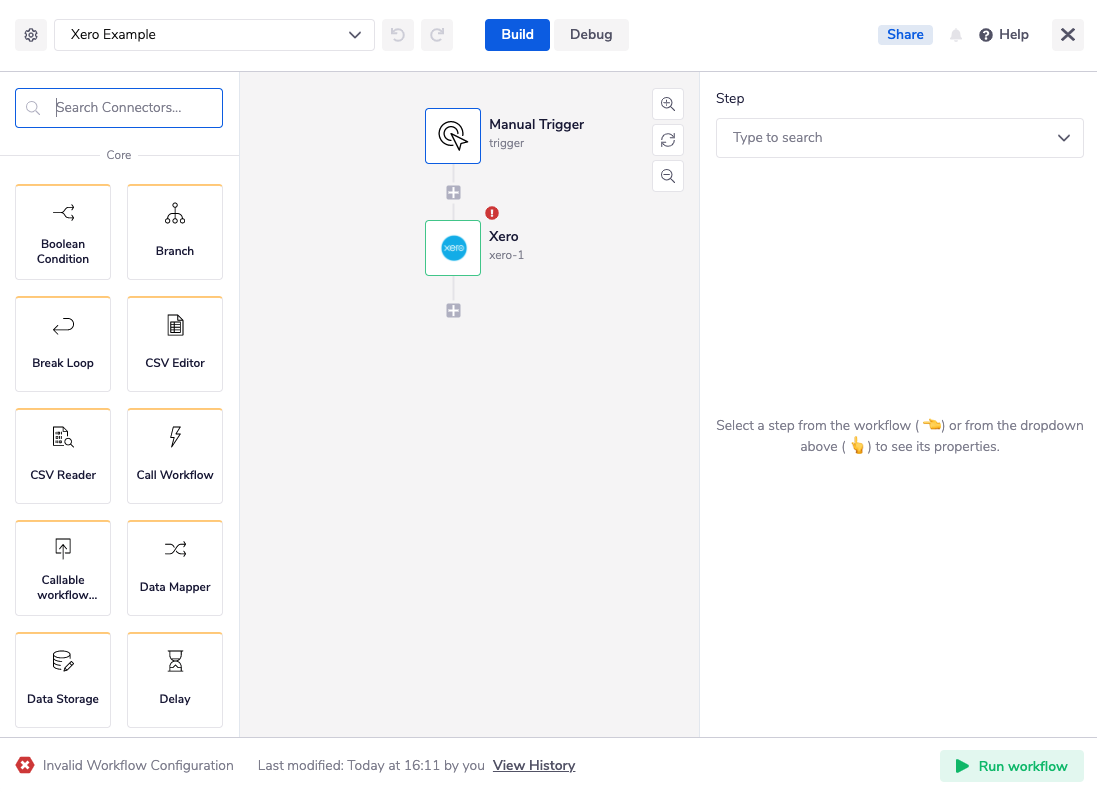Viewport: 1097px width, 792px height.
Task: Click the Xero step on the canvas
Action: point(453,248)
